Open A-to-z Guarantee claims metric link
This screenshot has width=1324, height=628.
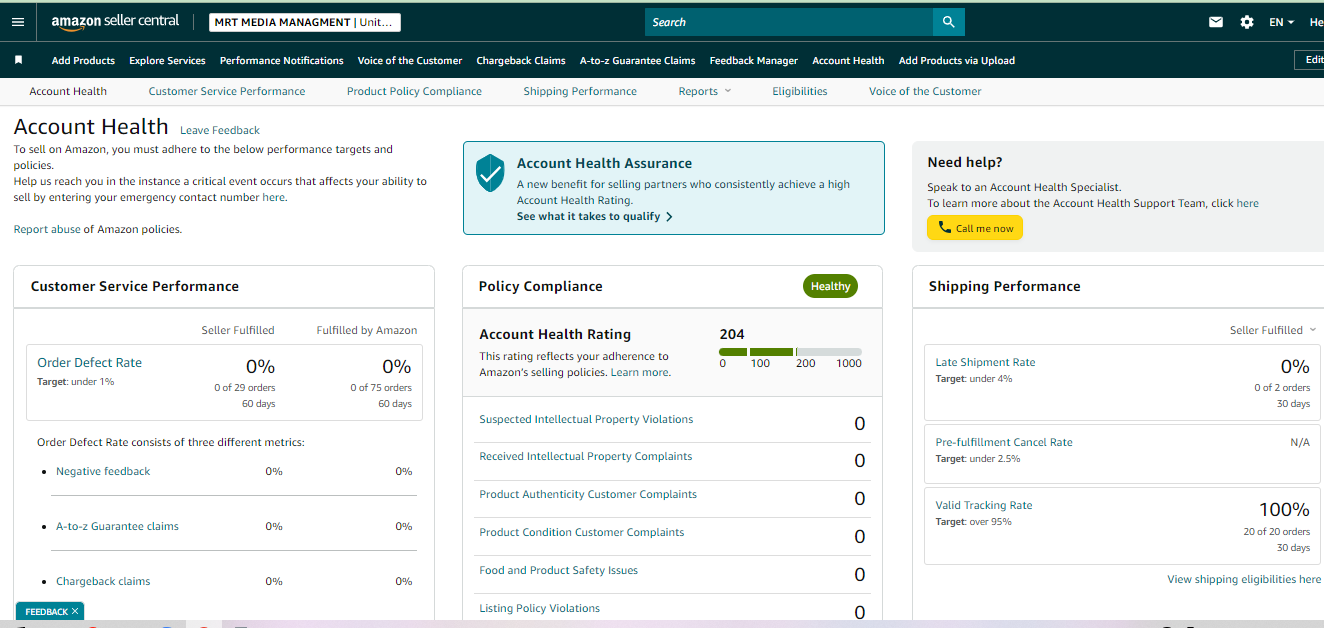pyautogui.click(x=117, y=526)
